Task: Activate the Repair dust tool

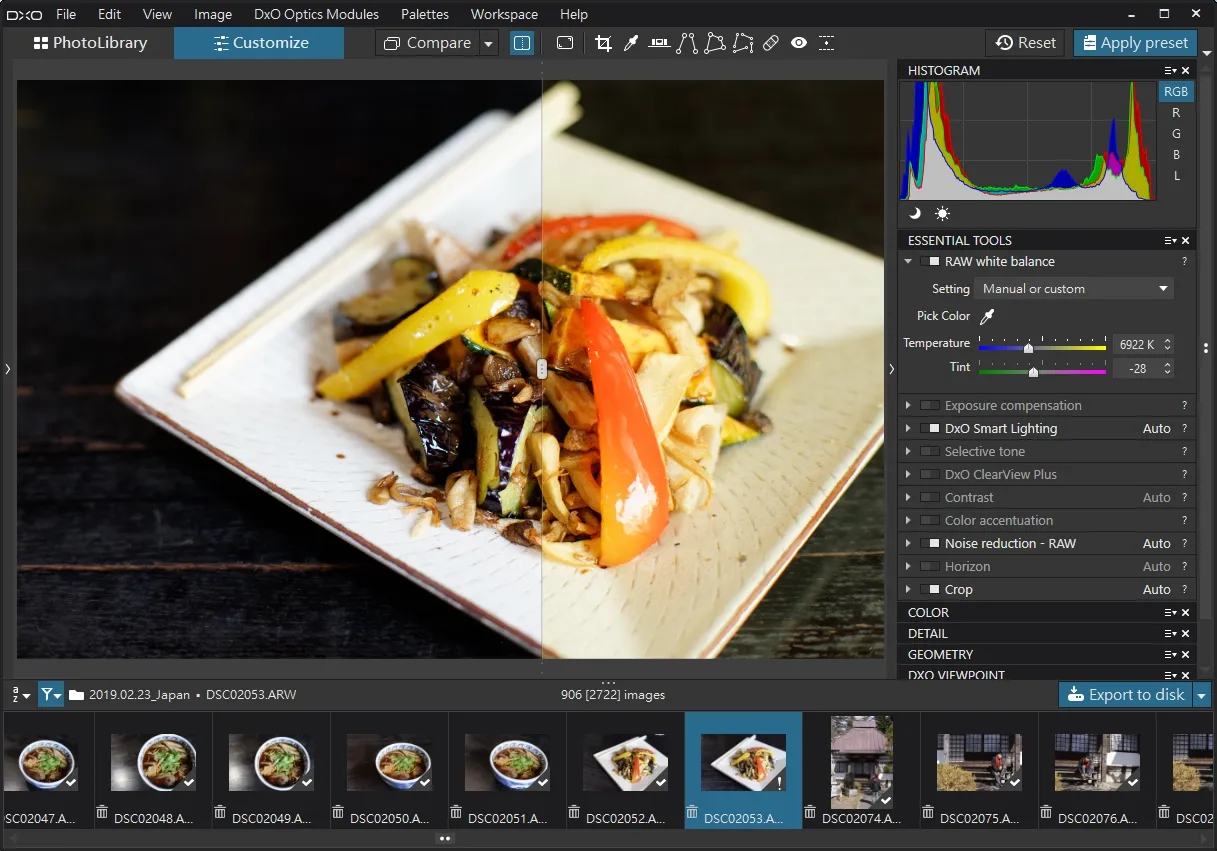Action: pyautogui.click(x=771, y=43)
